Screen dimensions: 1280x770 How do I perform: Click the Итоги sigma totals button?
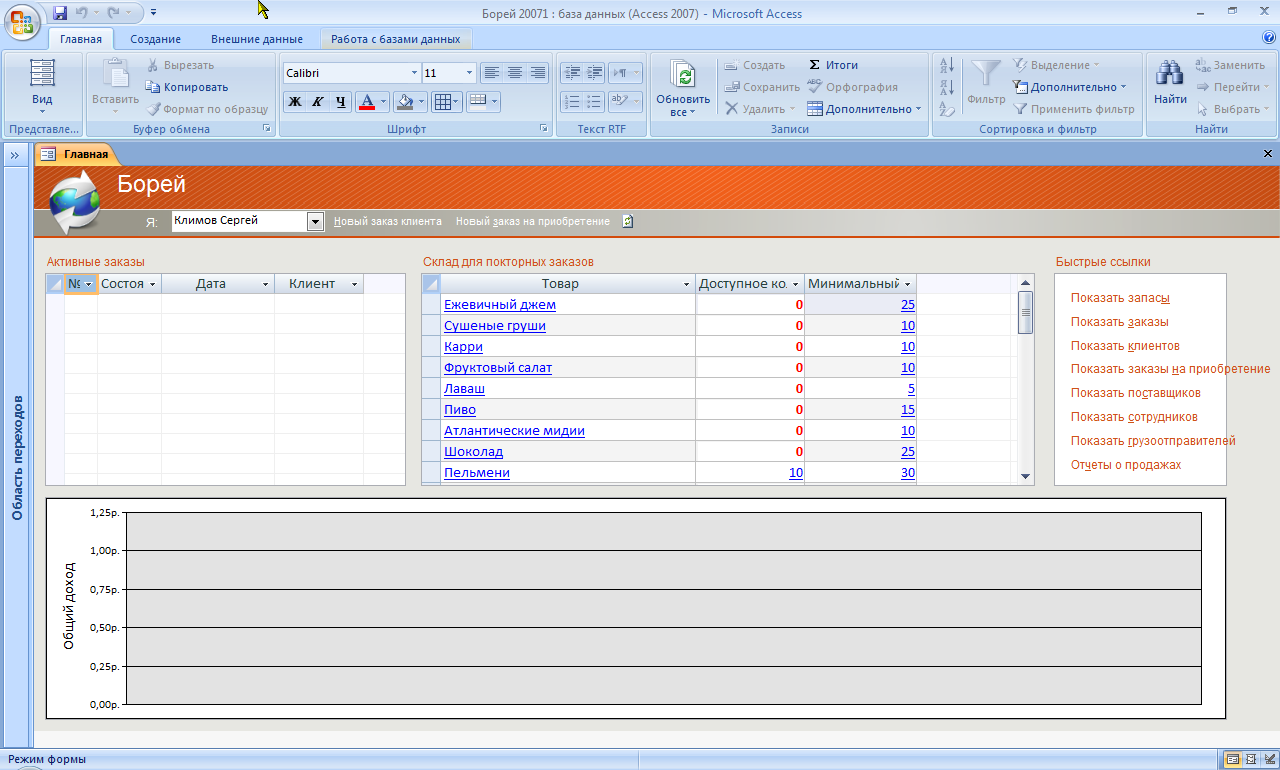tap(832, 65)
